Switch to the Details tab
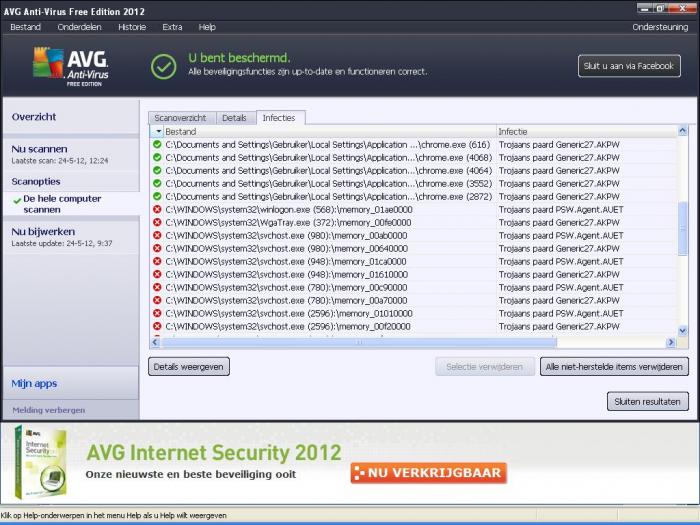The image size is (700, 525). tap(234, 118)
